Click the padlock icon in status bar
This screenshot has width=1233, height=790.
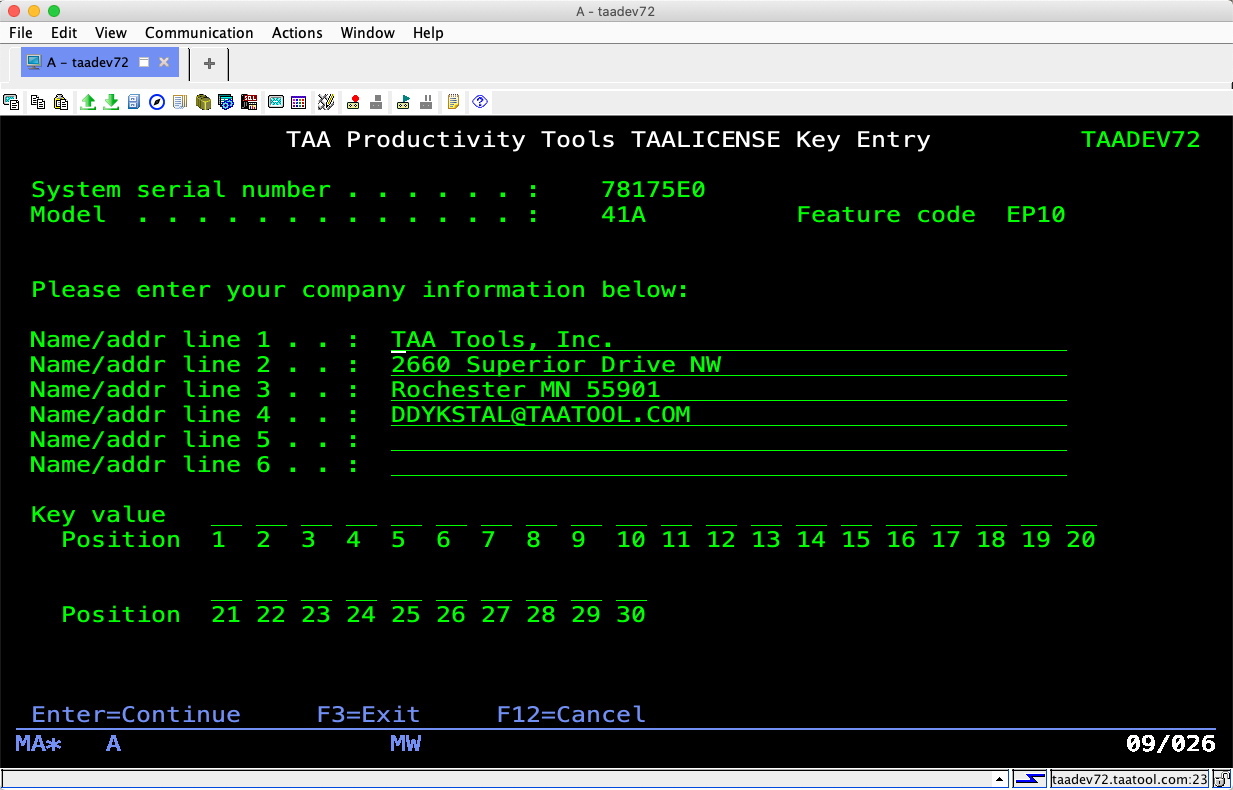[1222, 779]
